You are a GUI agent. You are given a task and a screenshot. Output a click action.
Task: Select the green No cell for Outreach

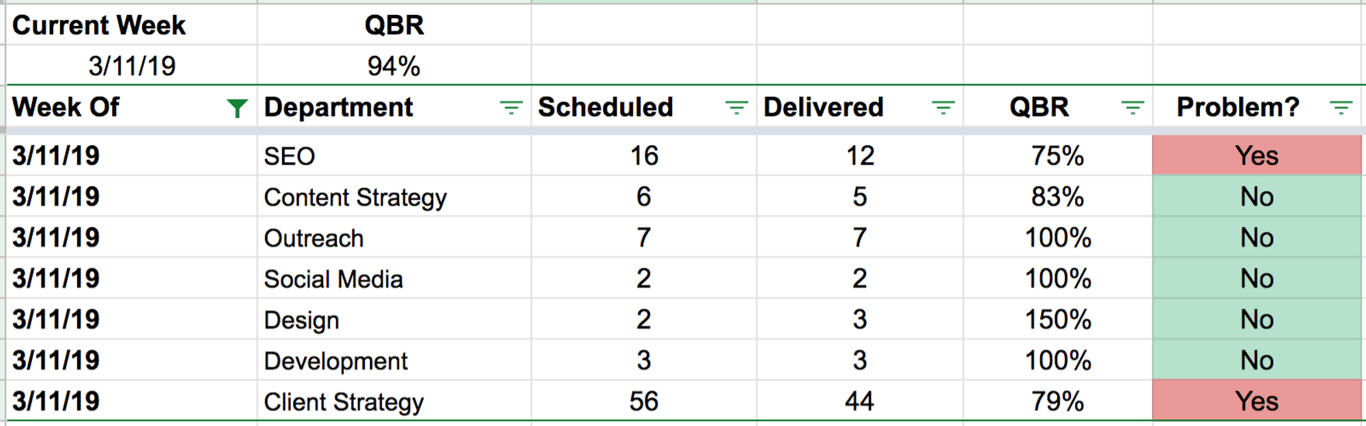click(x=1257, y=237)
